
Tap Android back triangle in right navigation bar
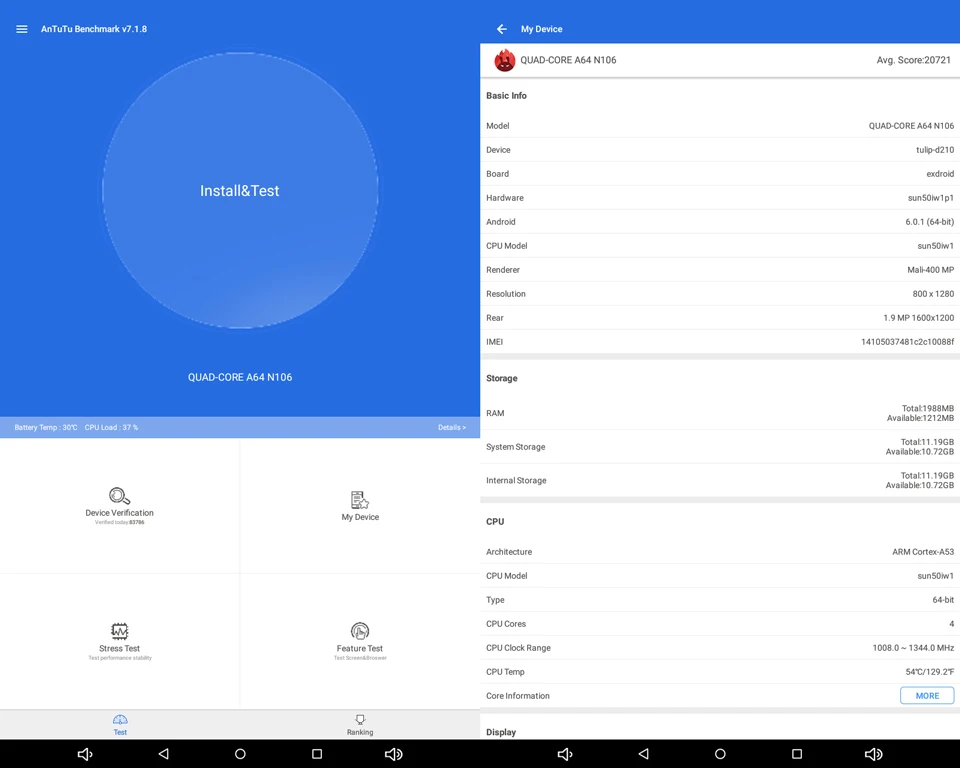[x=643, y=754]
